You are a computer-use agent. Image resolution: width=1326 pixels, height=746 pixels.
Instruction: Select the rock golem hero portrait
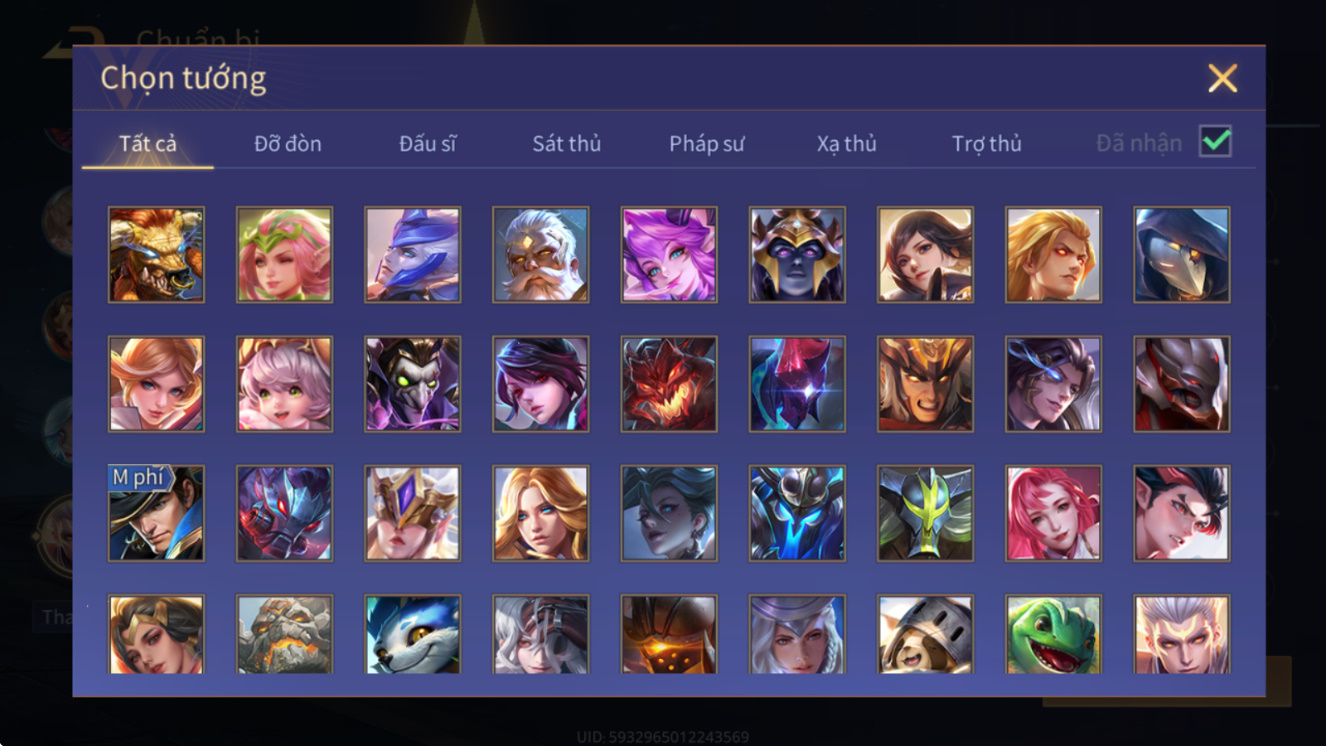tap(284, 634)
